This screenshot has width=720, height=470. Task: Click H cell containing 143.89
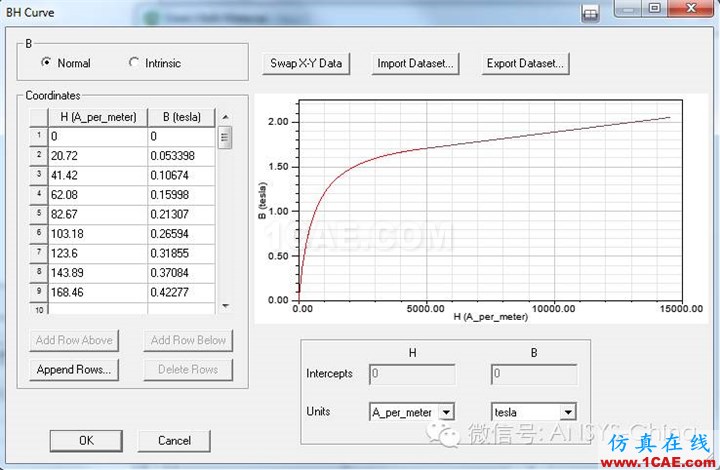pyautogui.click(x=98, y=273)
